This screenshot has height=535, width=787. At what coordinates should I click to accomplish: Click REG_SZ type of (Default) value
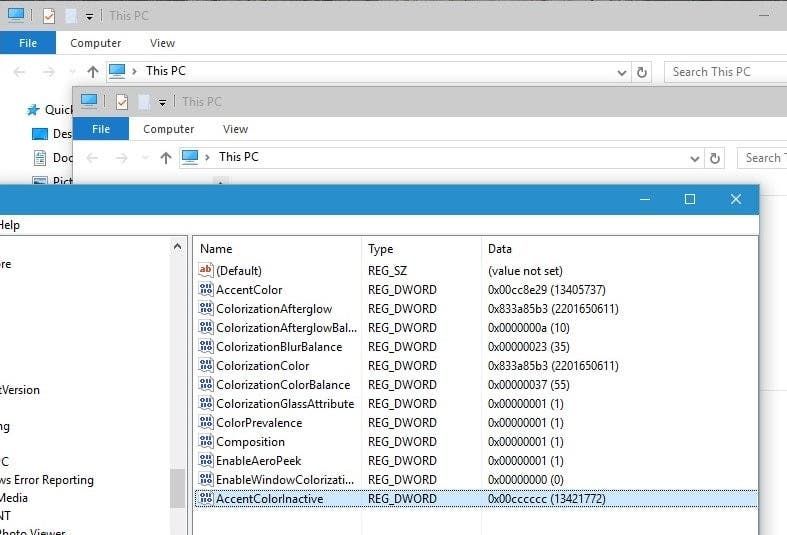pos(387,271)
